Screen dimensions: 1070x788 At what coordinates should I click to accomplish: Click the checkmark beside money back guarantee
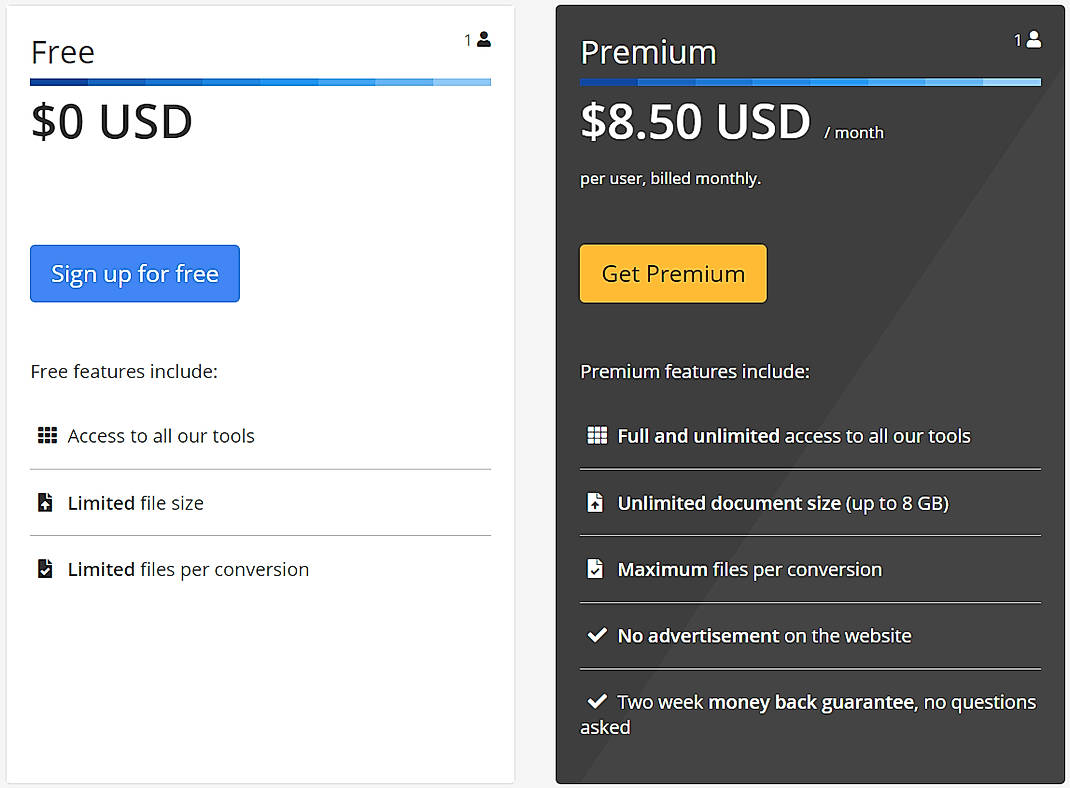(596, 701)
